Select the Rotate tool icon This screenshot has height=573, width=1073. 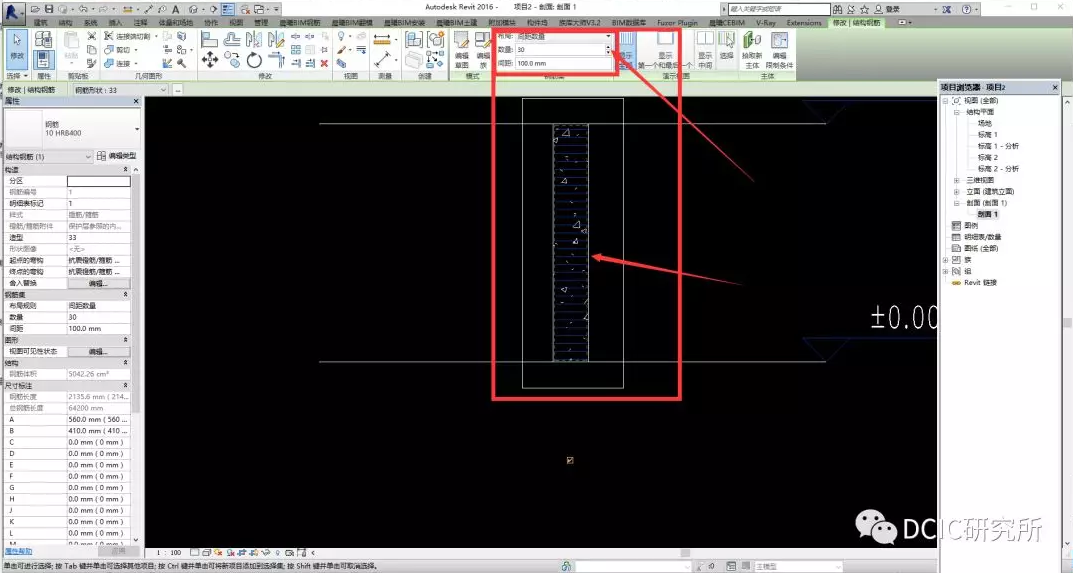(x=254, y=60)
